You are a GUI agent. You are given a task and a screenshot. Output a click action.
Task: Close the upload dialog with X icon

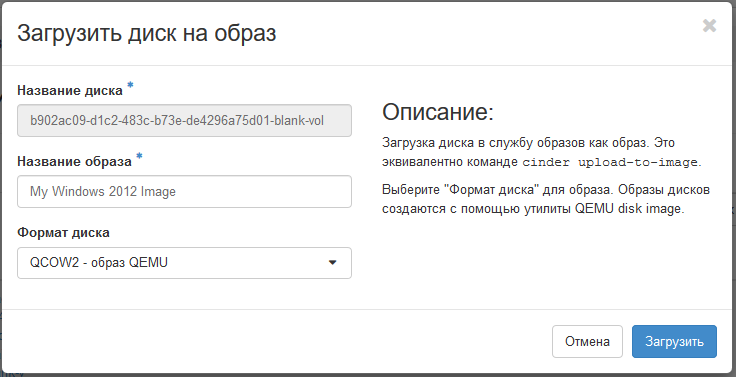(709, 25)
